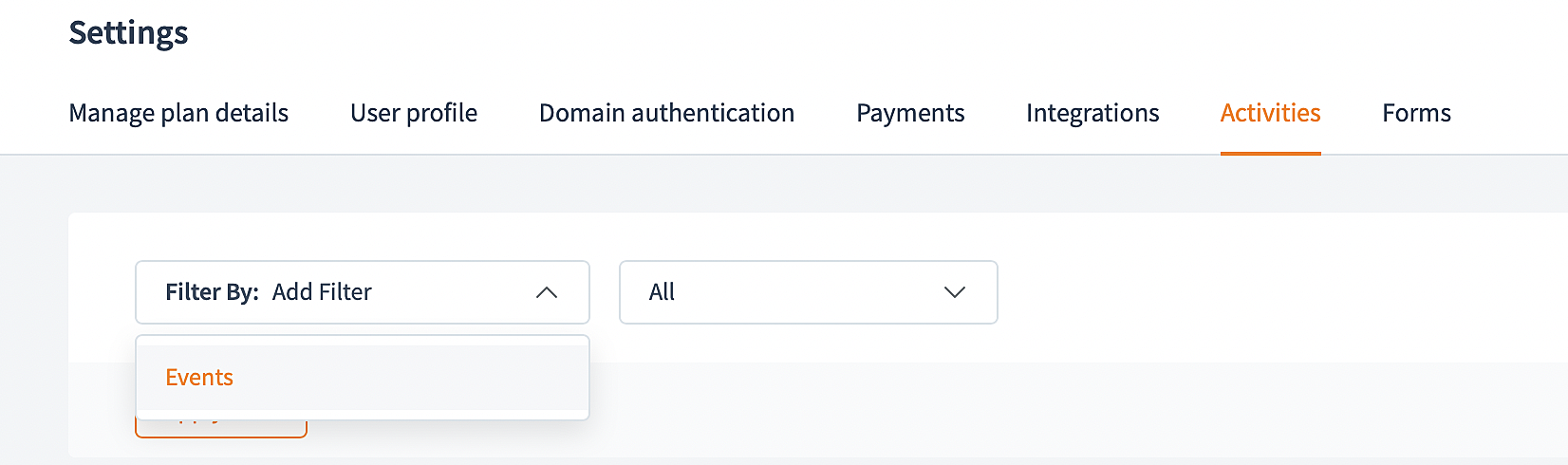Go to the Domain authentication tab
The height and width of the screenshot is (465, 1568).
click(666, 113)
